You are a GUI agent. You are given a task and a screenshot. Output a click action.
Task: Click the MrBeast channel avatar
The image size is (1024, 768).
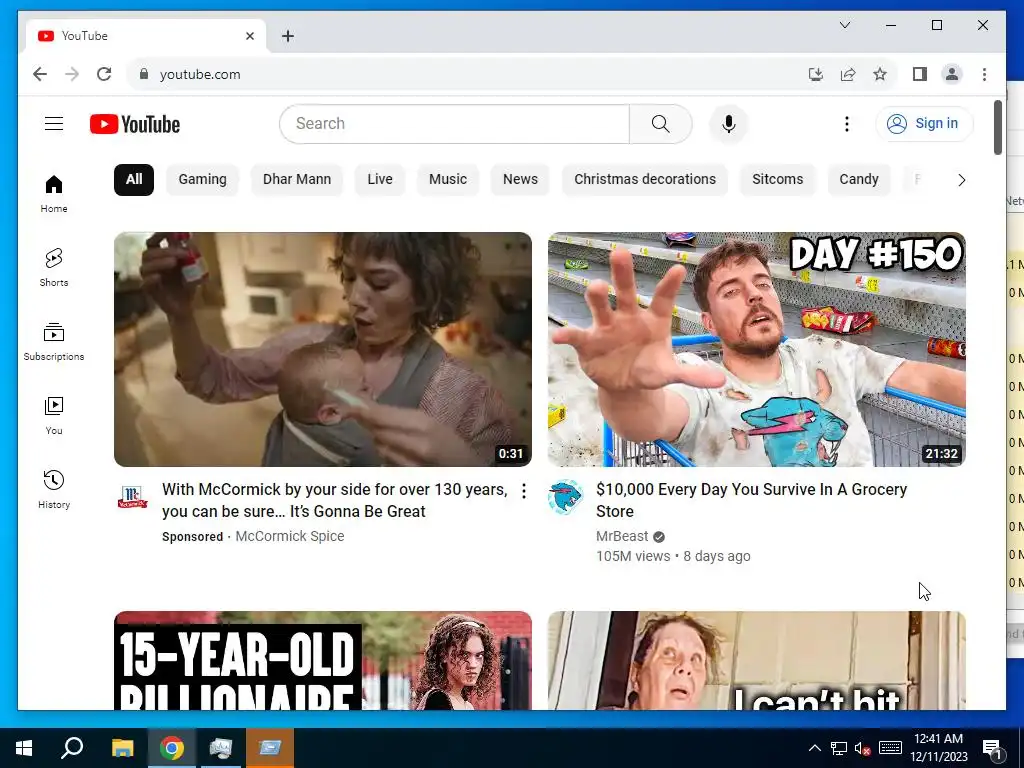tap(566, 498)
